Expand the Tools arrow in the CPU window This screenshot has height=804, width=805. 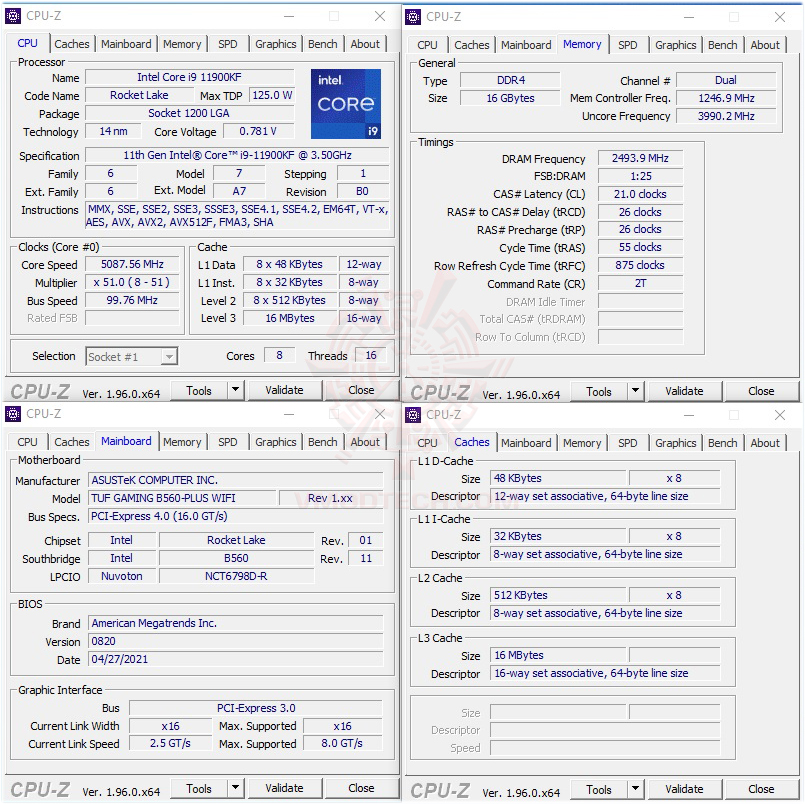tap(235, 390)
